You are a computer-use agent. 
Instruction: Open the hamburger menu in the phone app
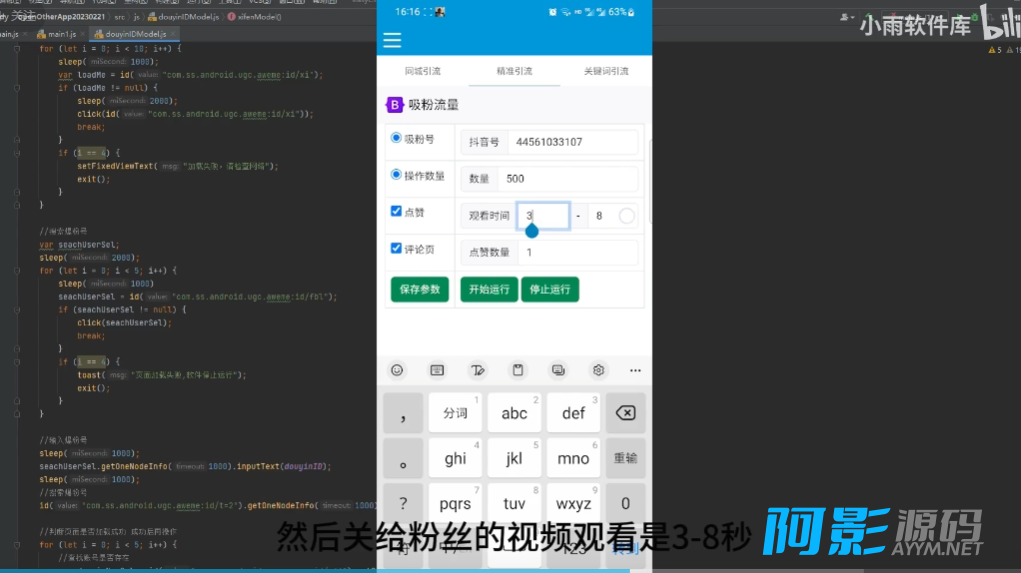point(392,40)
